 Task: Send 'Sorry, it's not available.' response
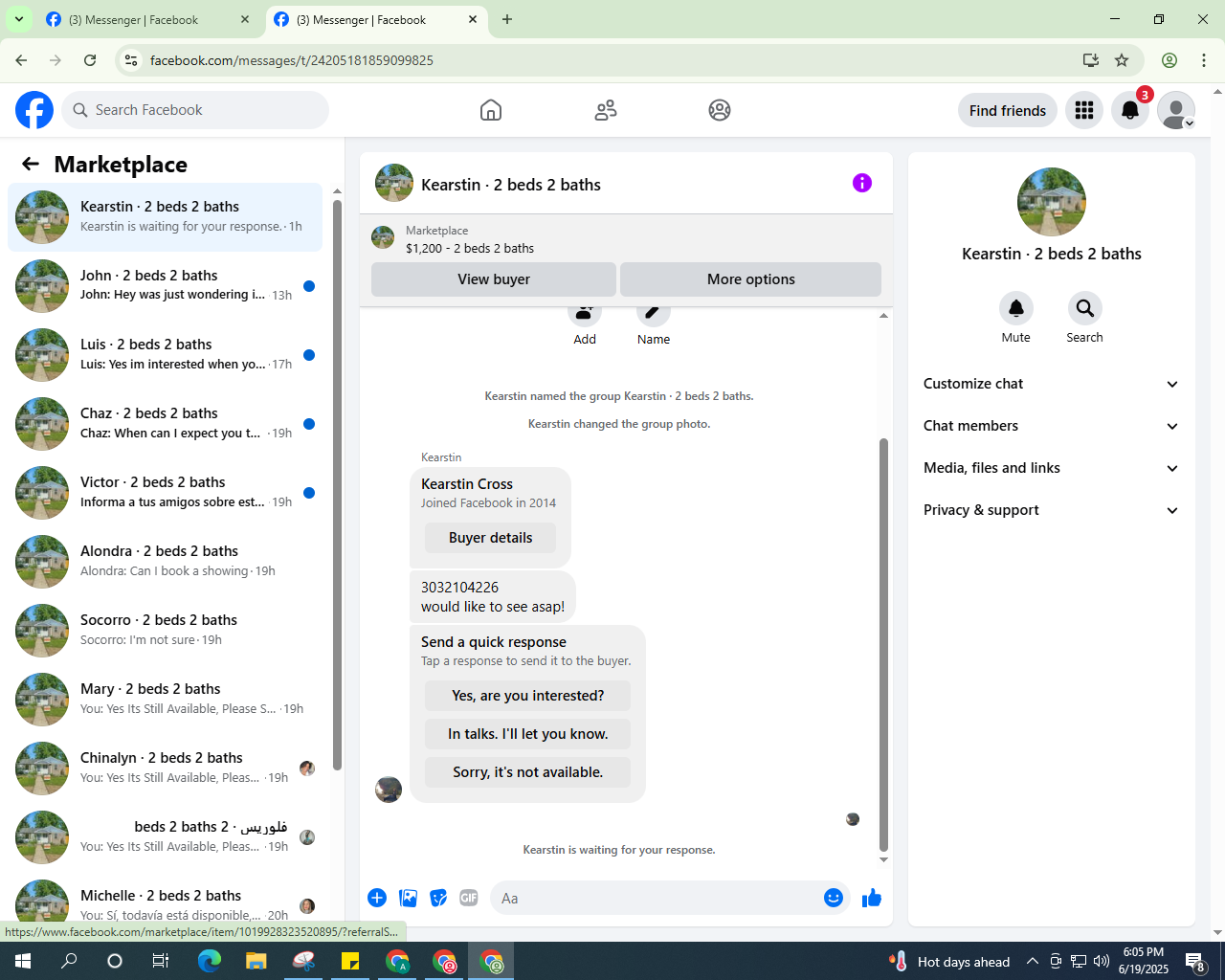pyautogui.click(x=528, y=772)
